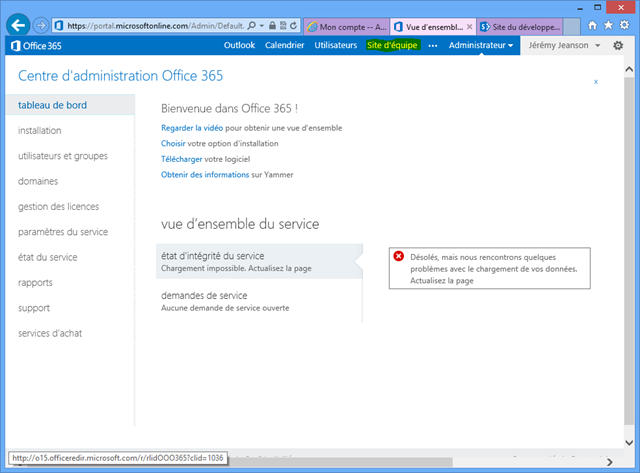Open Internet Explorer tools gear
Viewport: 640px width, 473px height.
coord(624,25)
